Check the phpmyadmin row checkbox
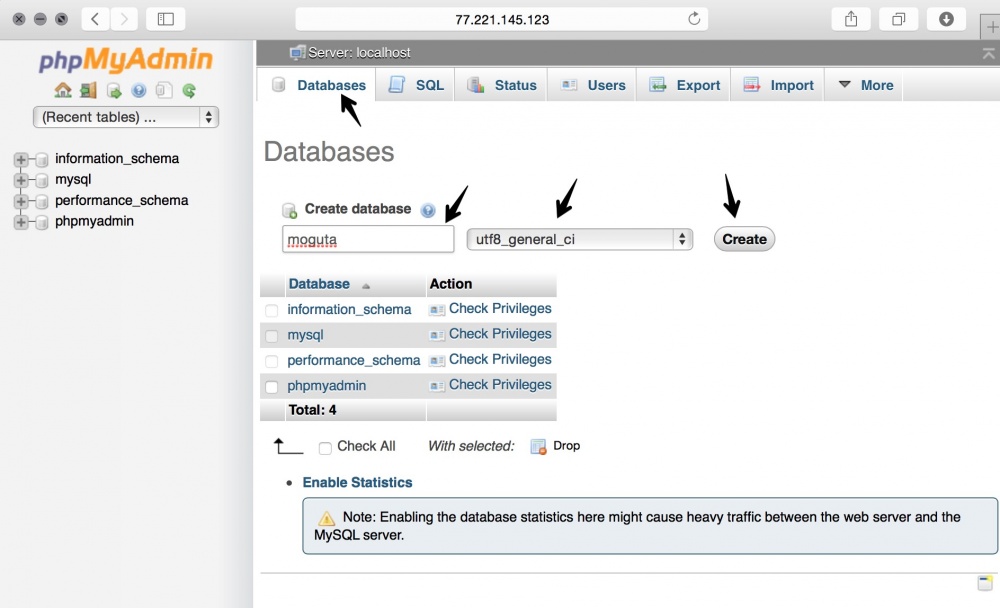The image size is (1000, 608). (272, 387)
